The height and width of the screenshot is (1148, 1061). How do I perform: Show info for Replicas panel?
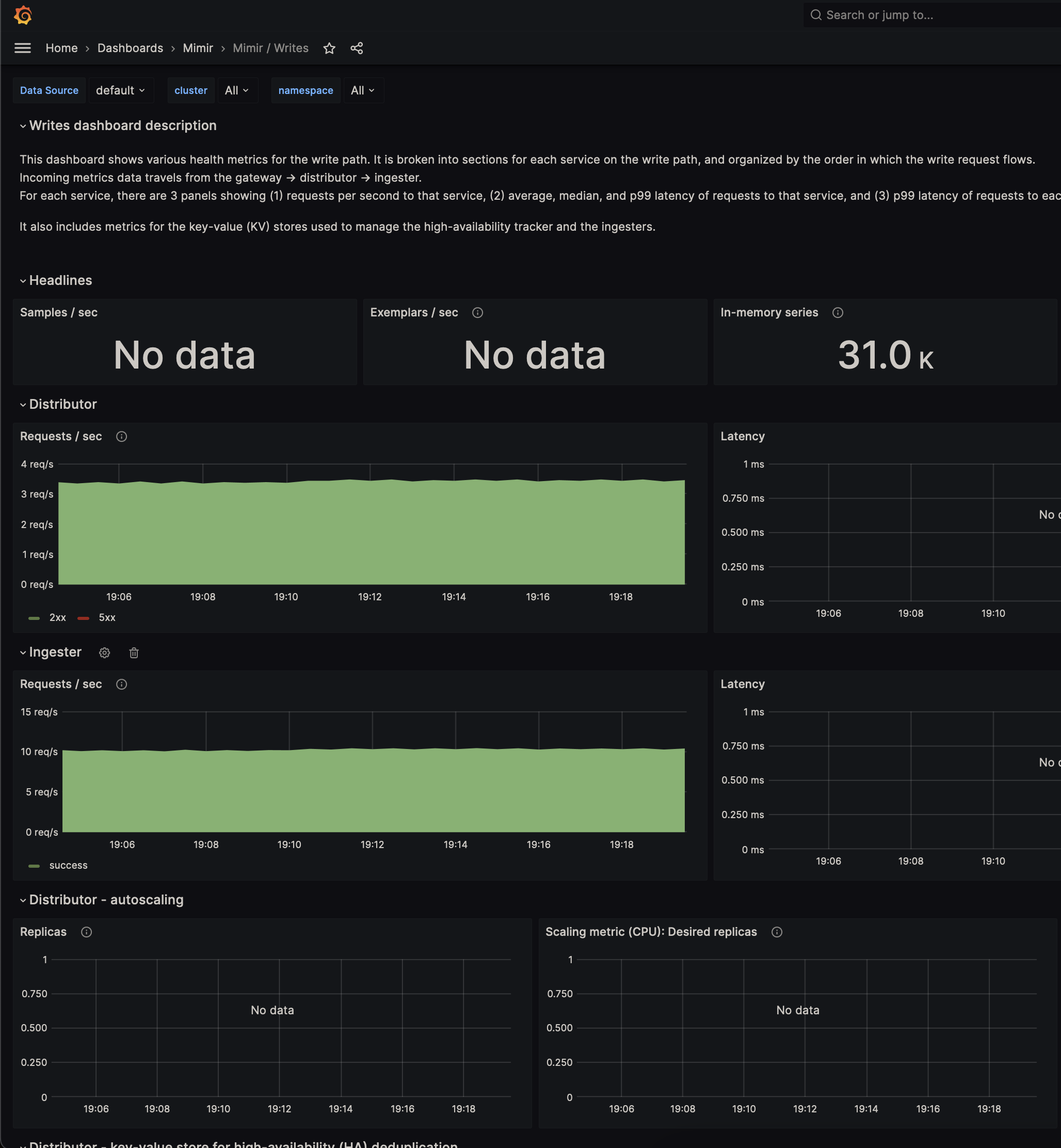(86, 932)
